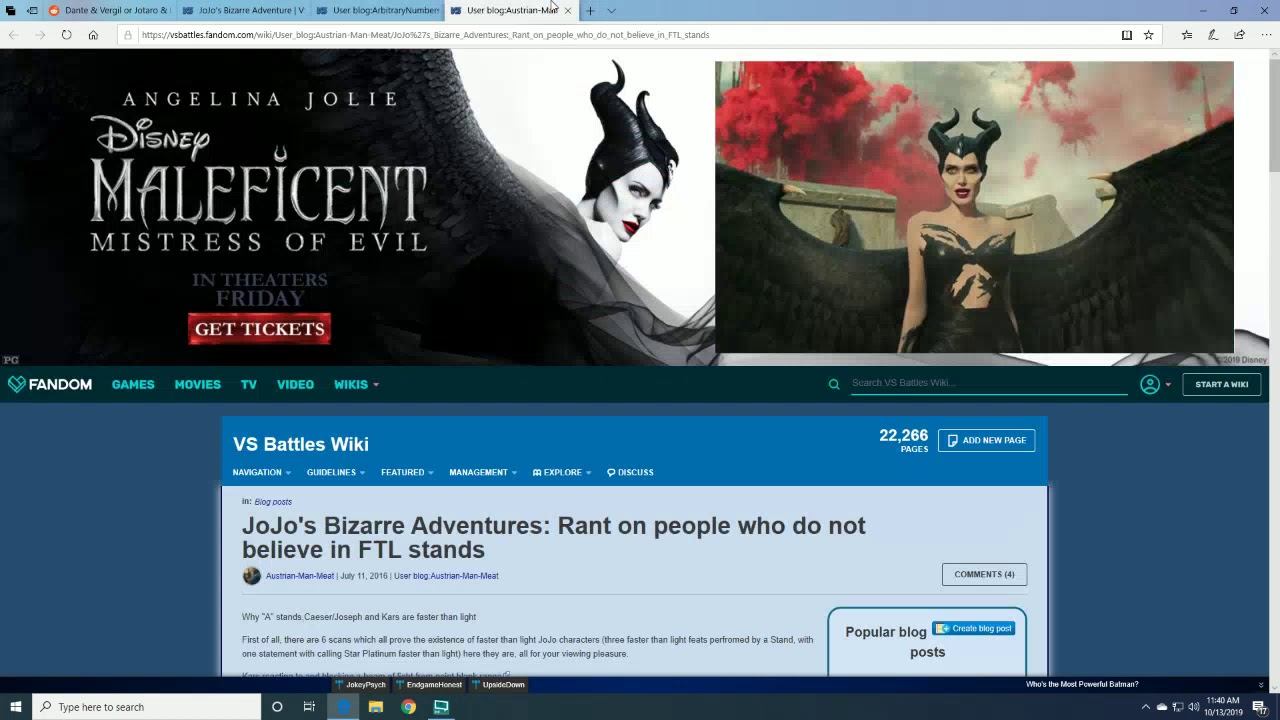The width and height of the screenshot is (1280, 720).
Task: Expand EXPLORE wiki menu
Action: pyautogui.click(x=562, y=472)
